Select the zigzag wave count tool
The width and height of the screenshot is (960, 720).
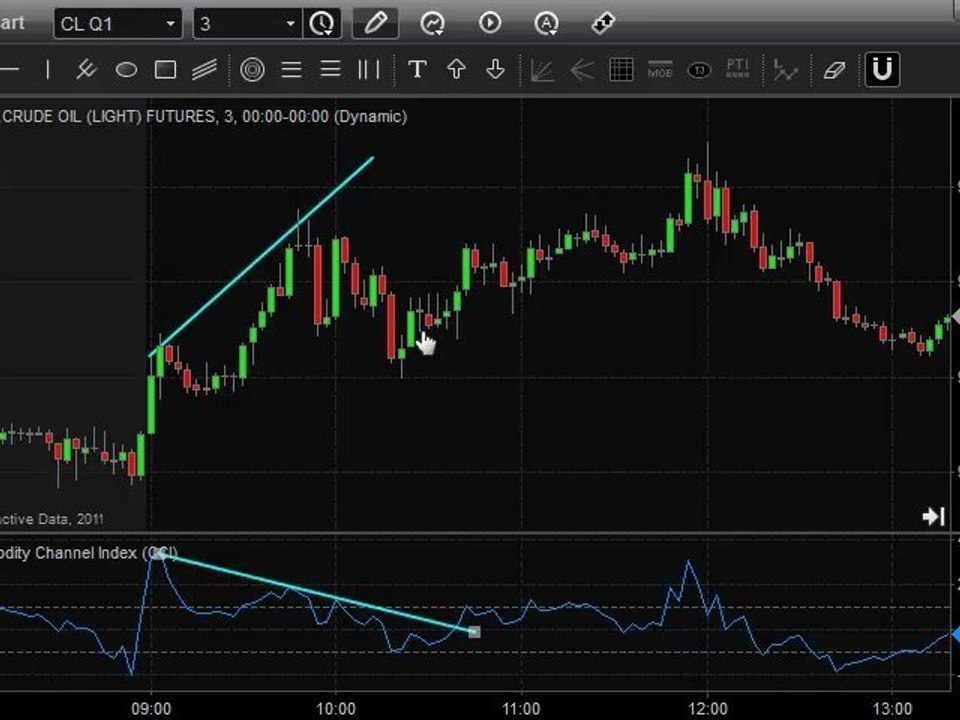pos(786,70)
